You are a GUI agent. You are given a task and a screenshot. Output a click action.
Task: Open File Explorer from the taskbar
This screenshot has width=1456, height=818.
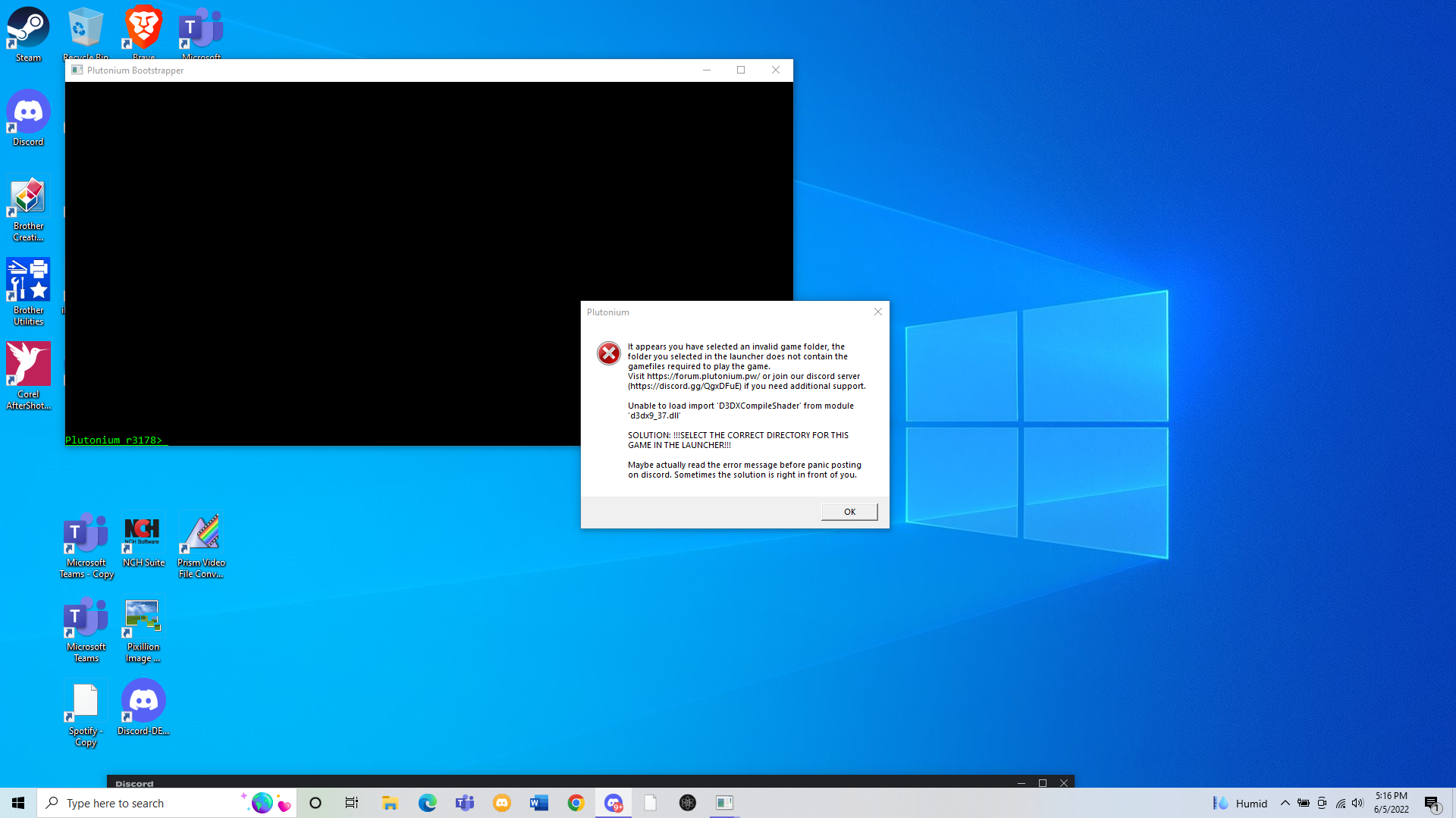[x=390, y=803]
